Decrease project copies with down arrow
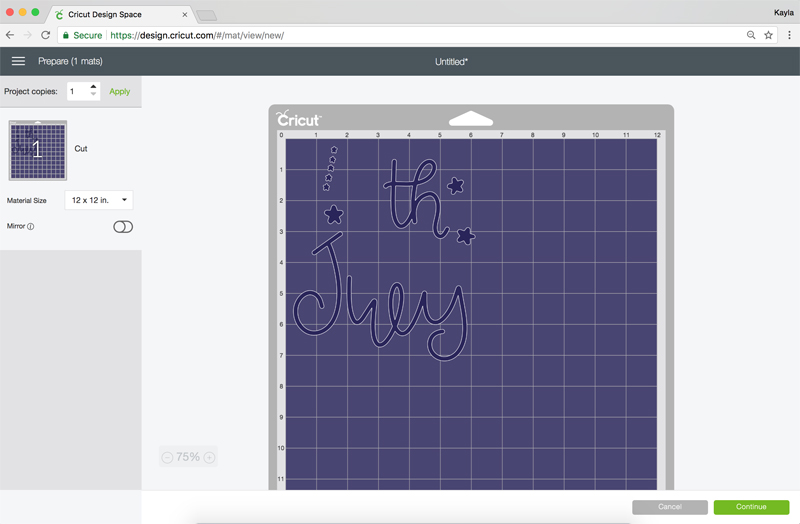The image size is (800, 524). pos(93,94)
